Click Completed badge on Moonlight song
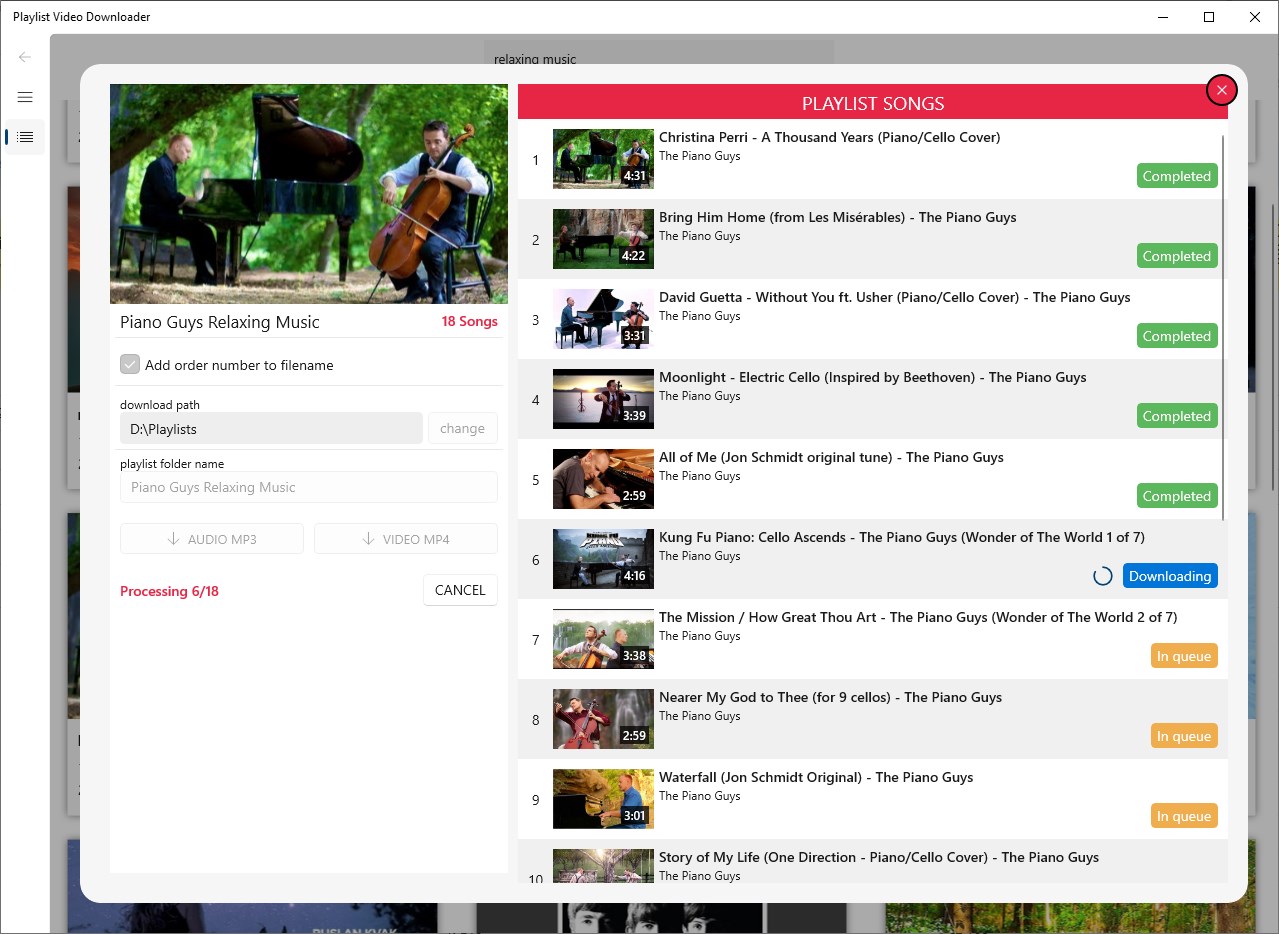Screen dimensions: 1279x934 tap(1177, 416)
